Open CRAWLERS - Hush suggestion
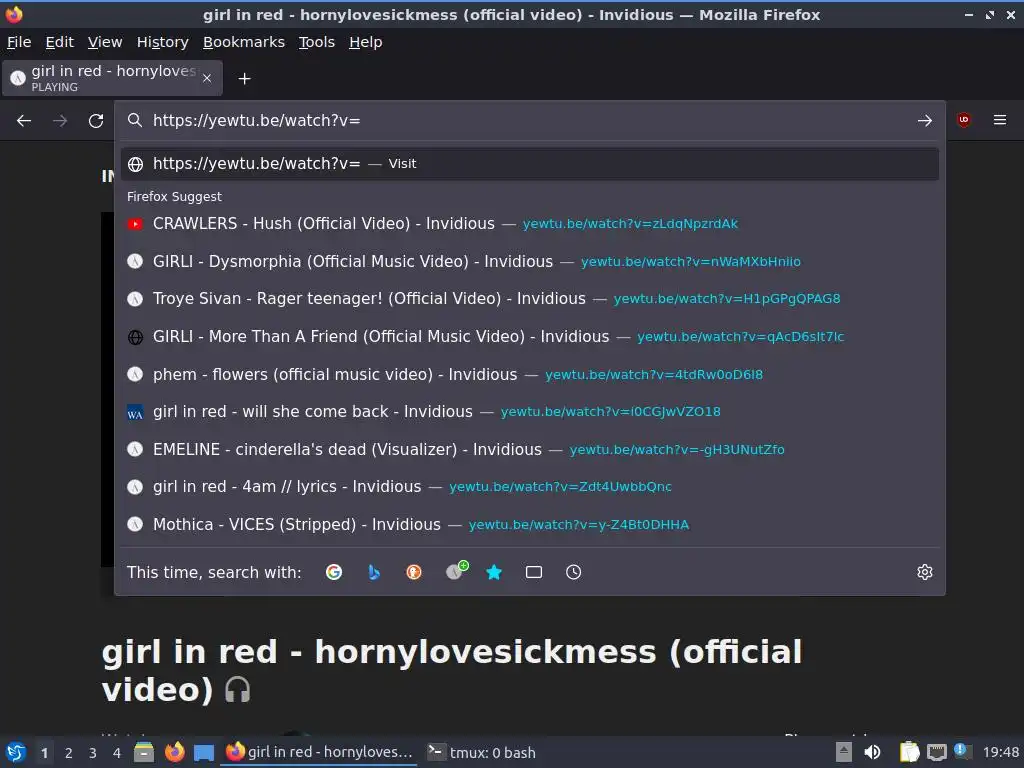Image resolution: width=1024 pixels, height=768 pixels. click(530, 223)
